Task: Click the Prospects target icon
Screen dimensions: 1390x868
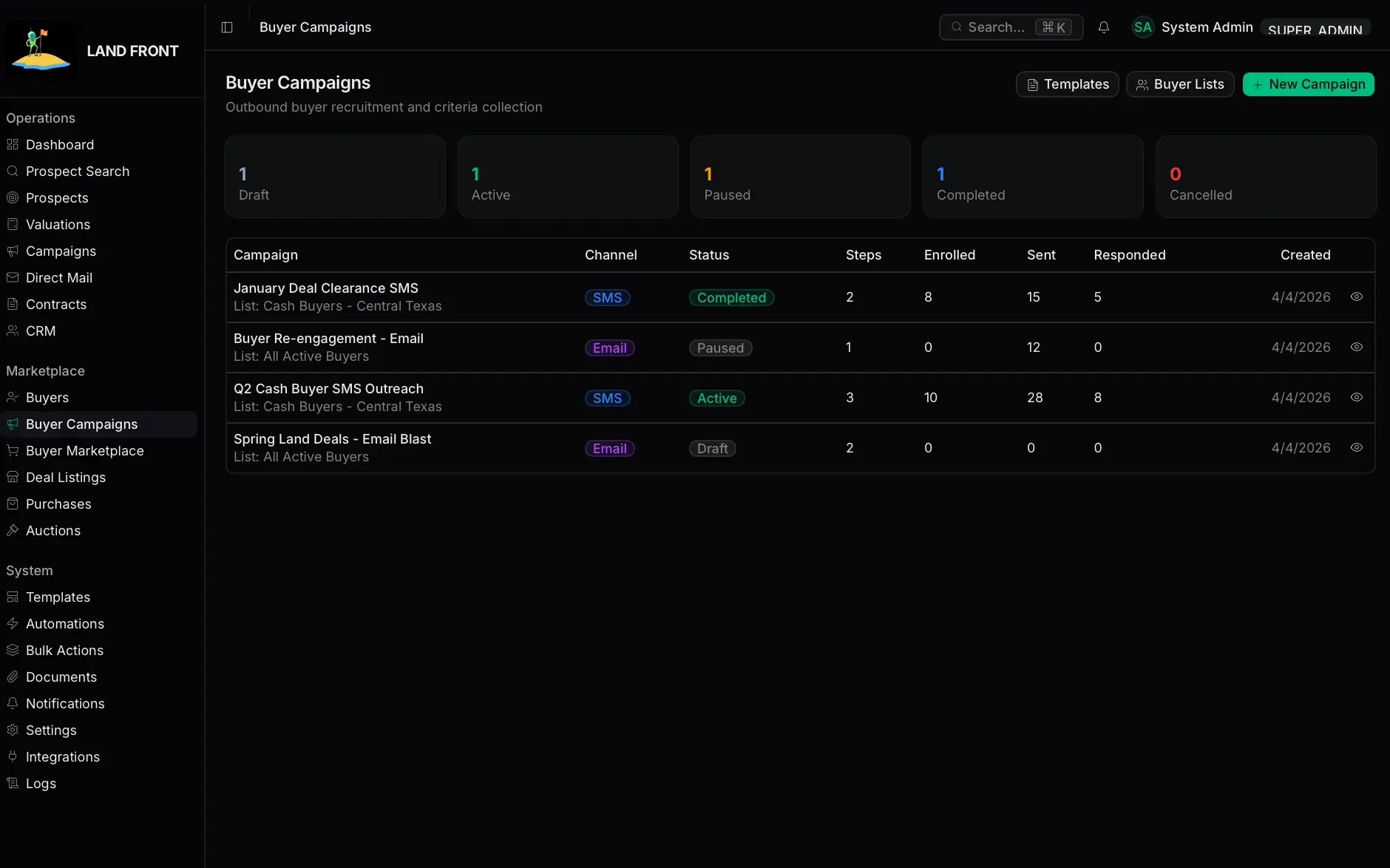Action: pos(13,198)
